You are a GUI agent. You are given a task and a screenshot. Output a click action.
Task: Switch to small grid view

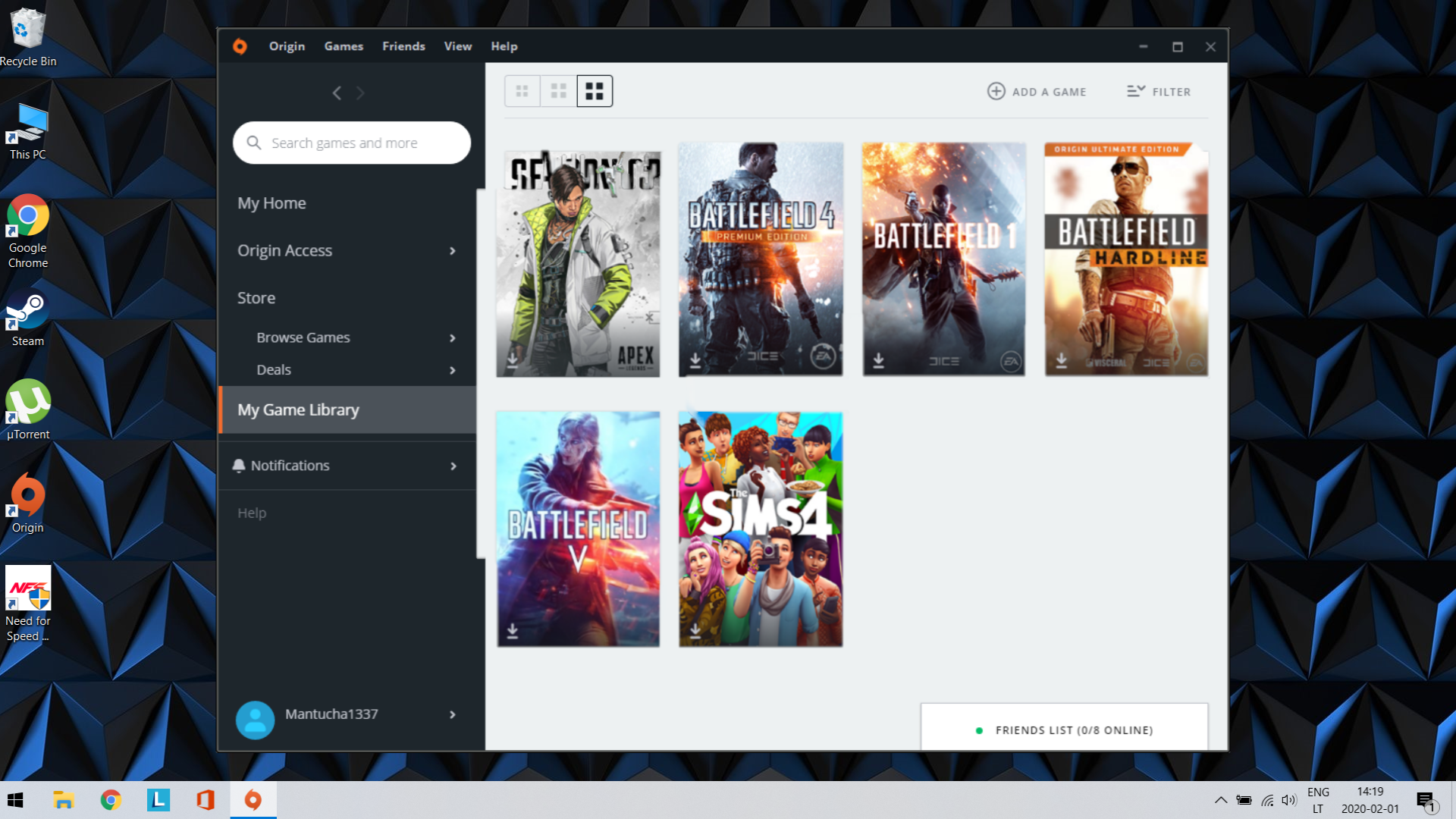pyautogui.click(x=522, y=91)
